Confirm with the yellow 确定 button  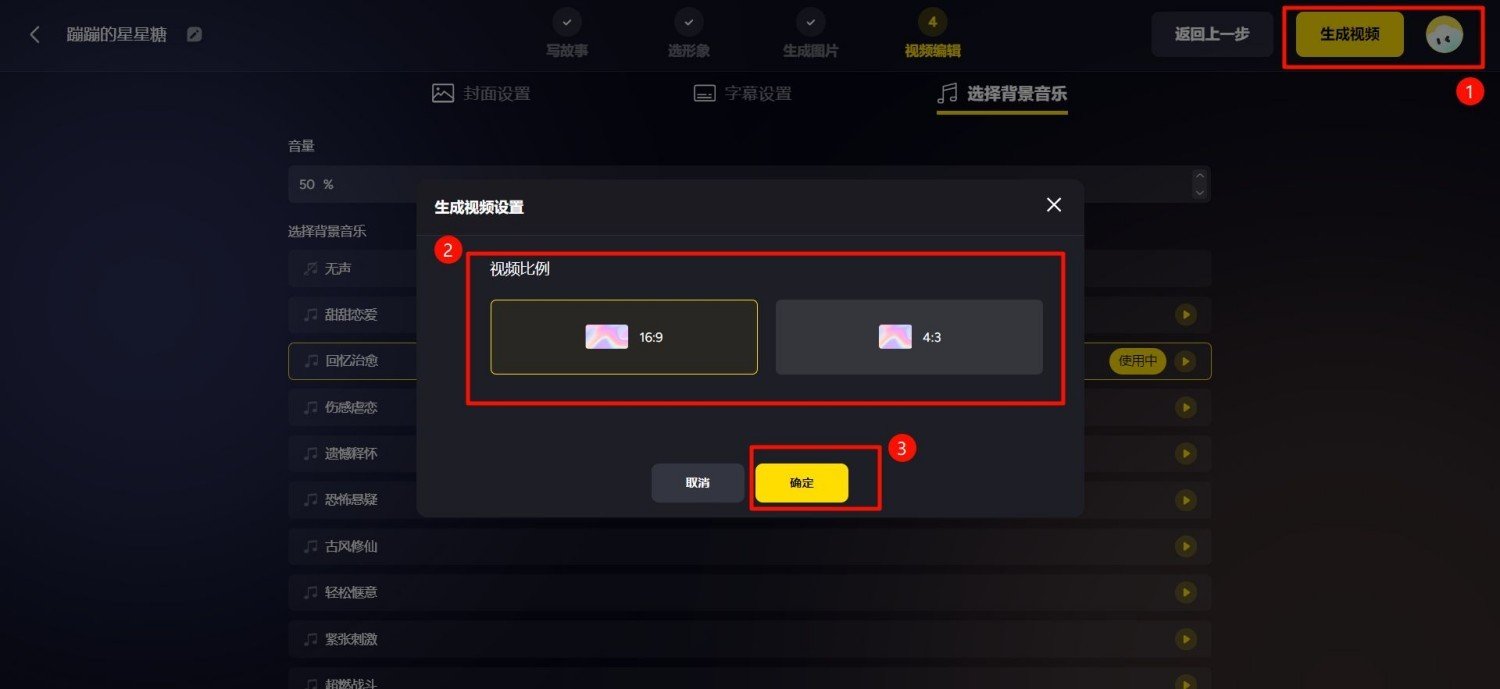802,483
